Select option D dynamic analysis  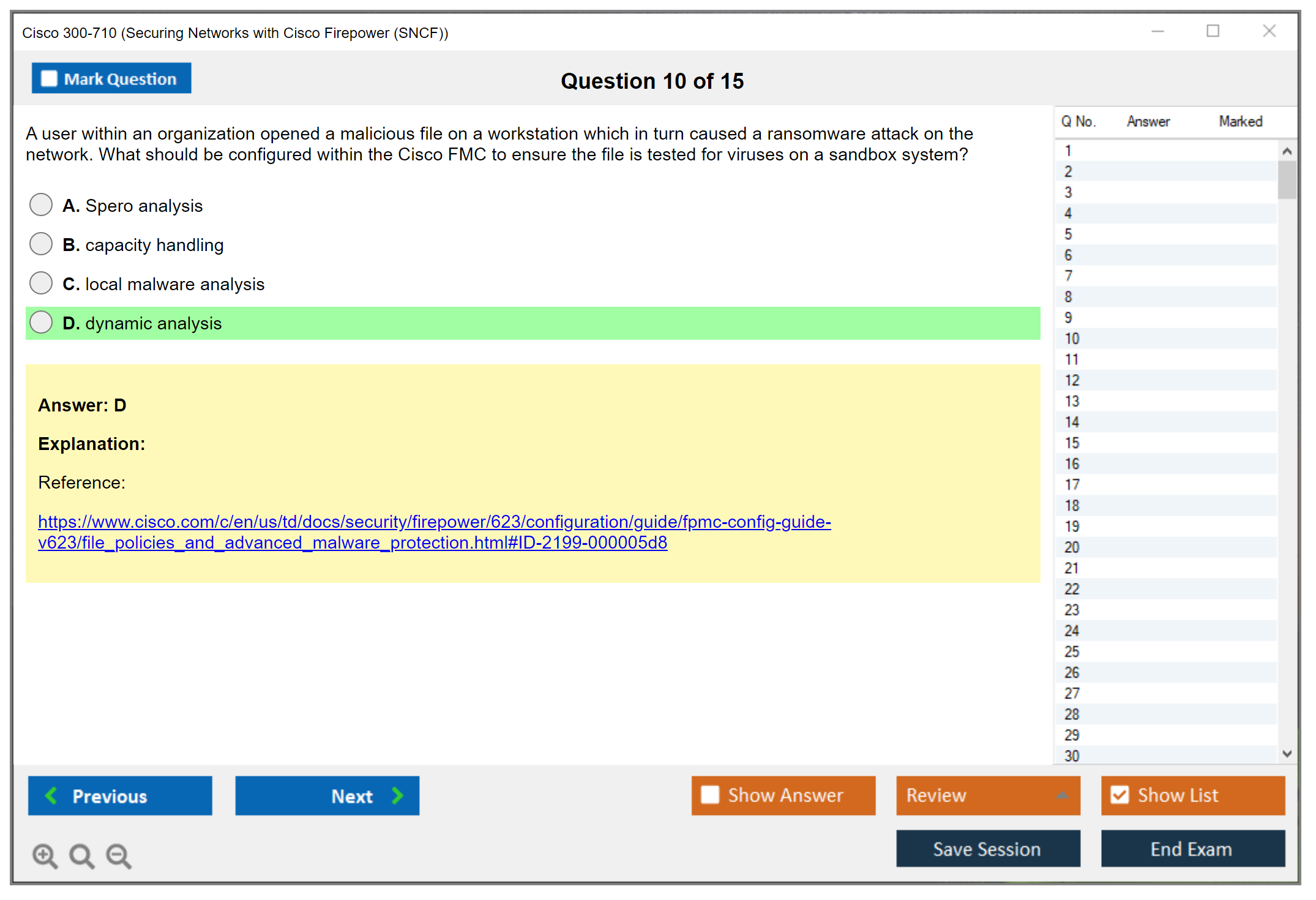(41, 323)
